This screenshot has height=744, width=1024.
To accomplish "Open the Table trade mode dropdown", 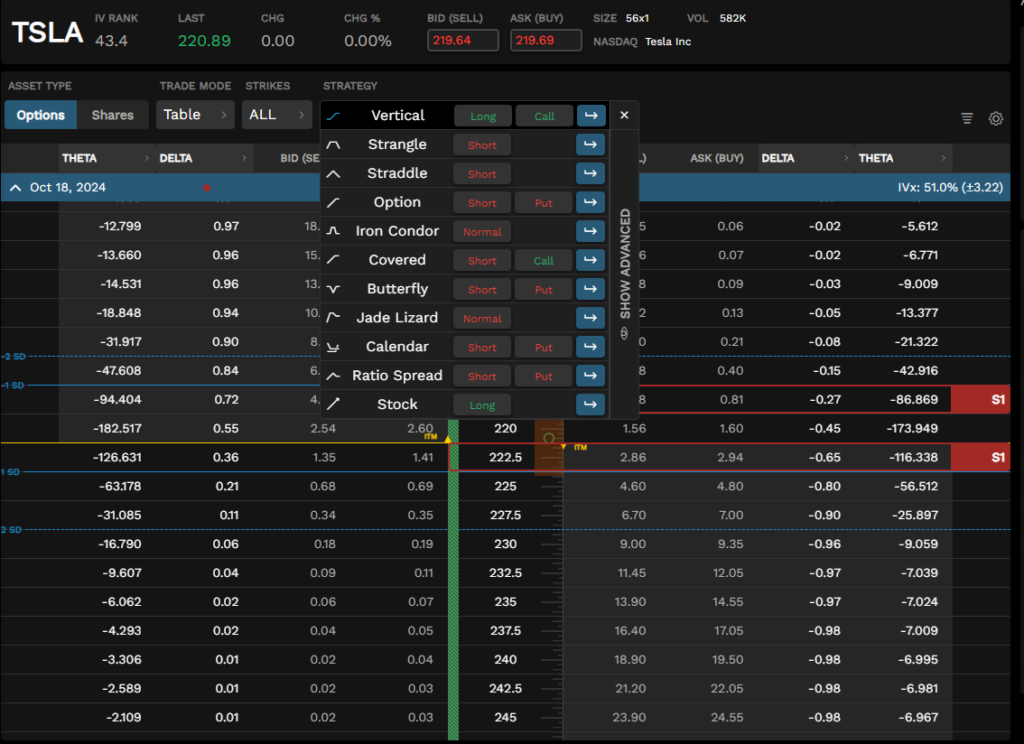I will coord(194,115).
